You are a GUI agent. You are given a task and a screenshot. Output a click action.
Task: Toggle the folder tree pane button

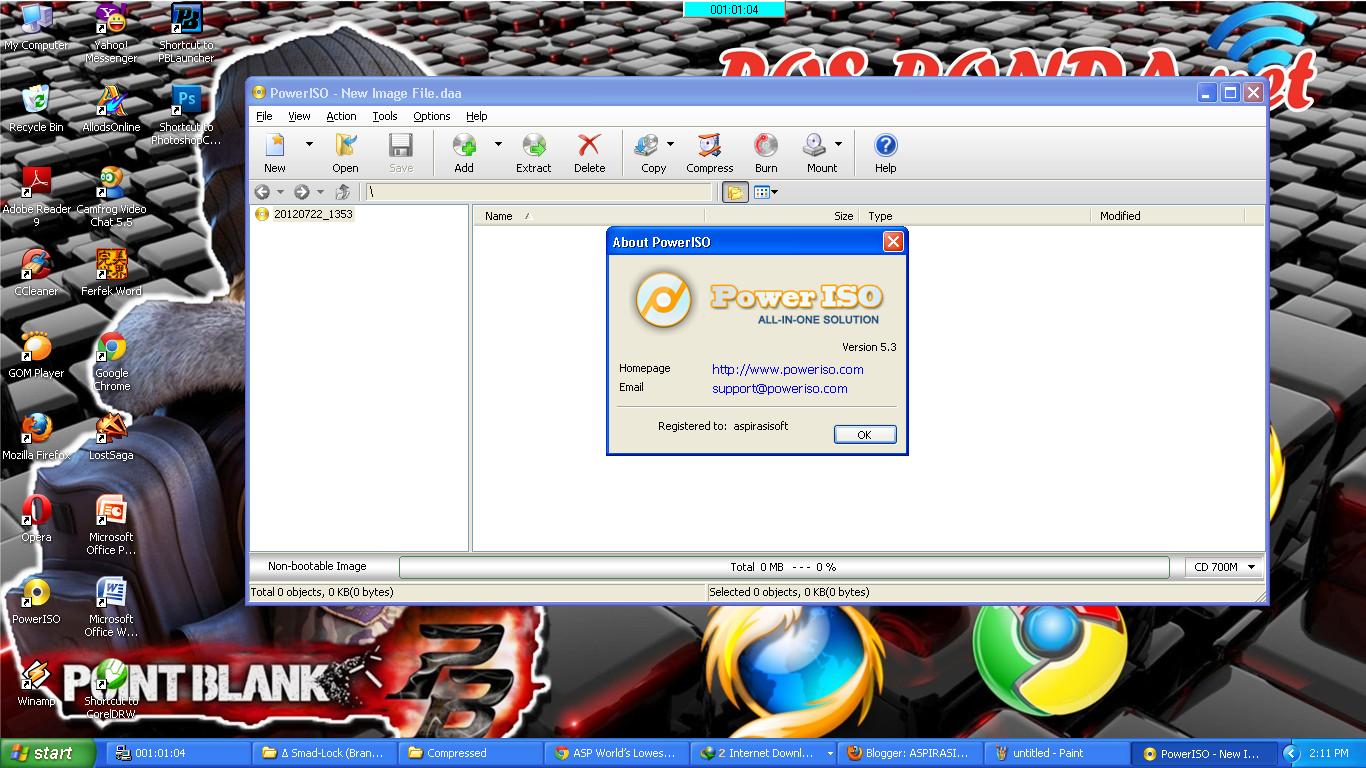735,192
